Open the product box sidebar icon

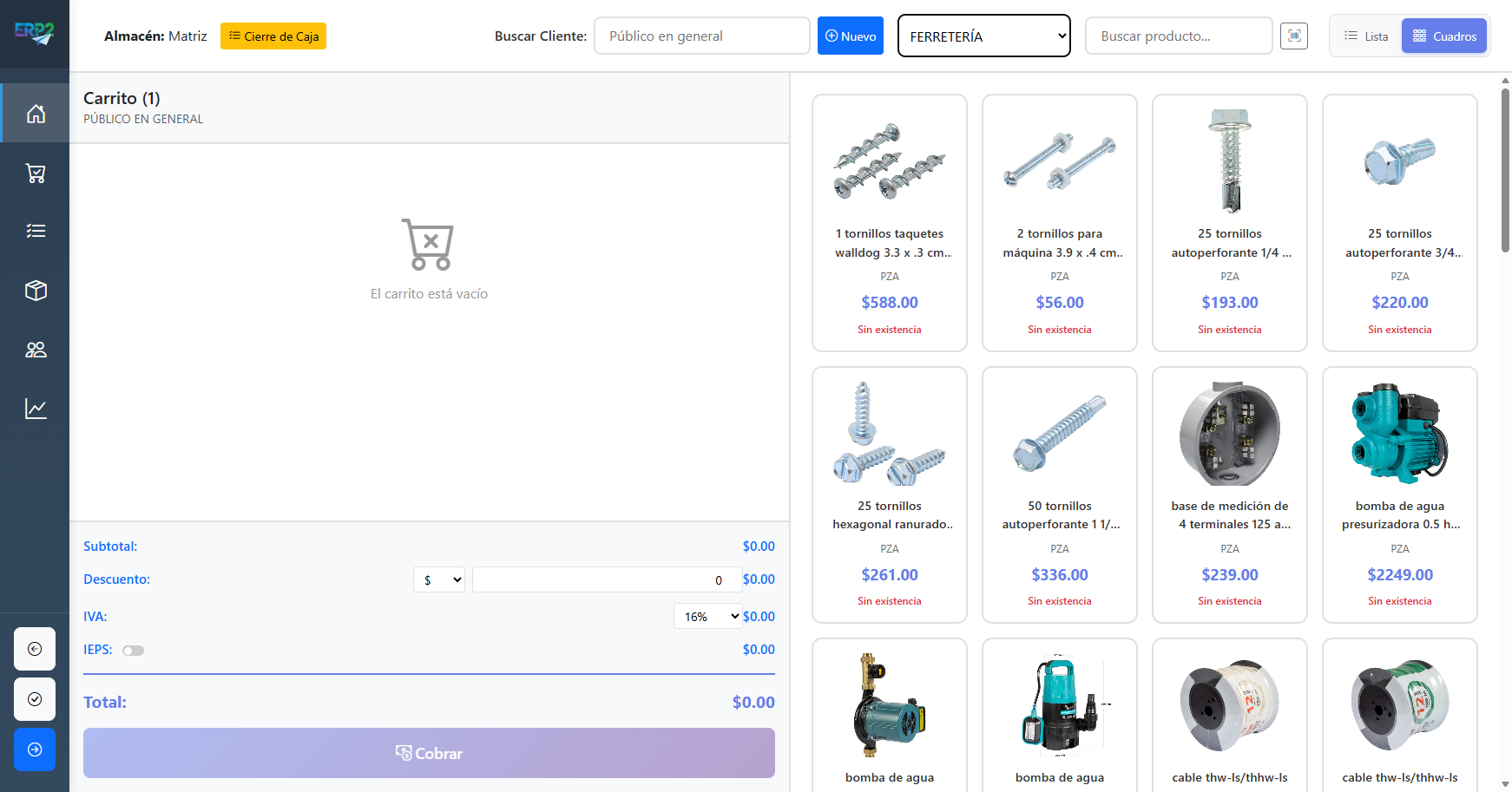tap(36, 291)
